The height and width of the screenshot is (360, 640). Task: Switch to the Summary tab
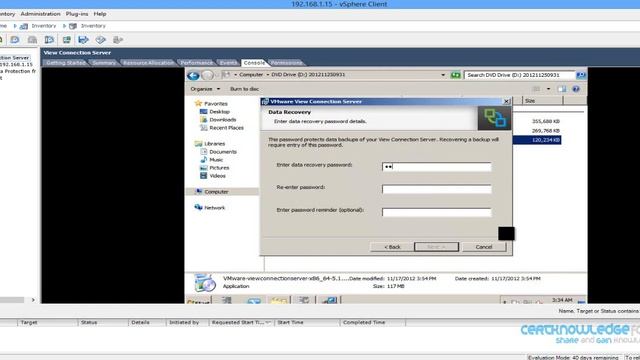(x=104, y=63)
